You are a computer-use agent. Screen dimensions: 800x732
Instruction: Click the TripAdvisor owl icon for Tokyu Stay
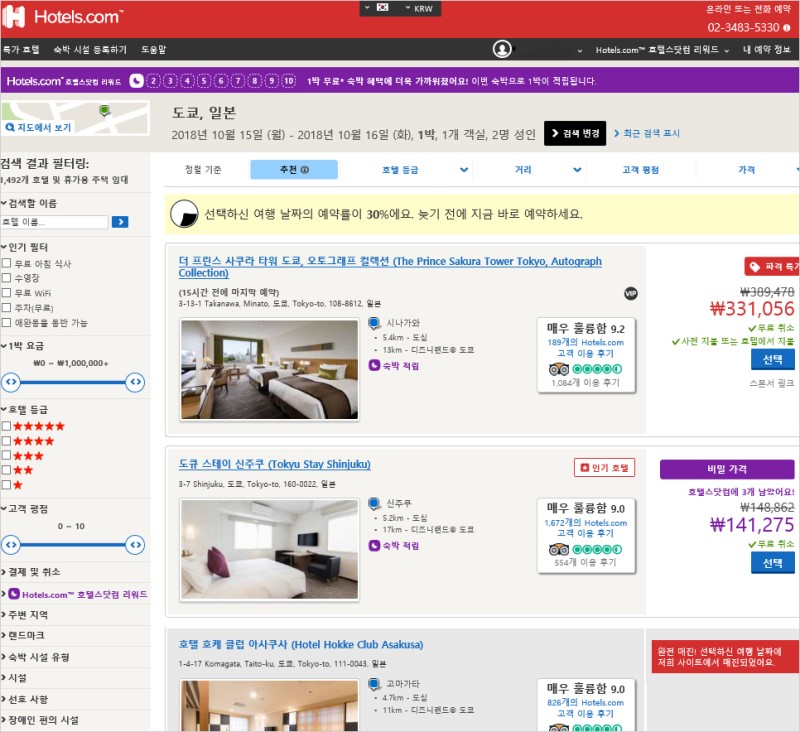[x=559, y=549]
